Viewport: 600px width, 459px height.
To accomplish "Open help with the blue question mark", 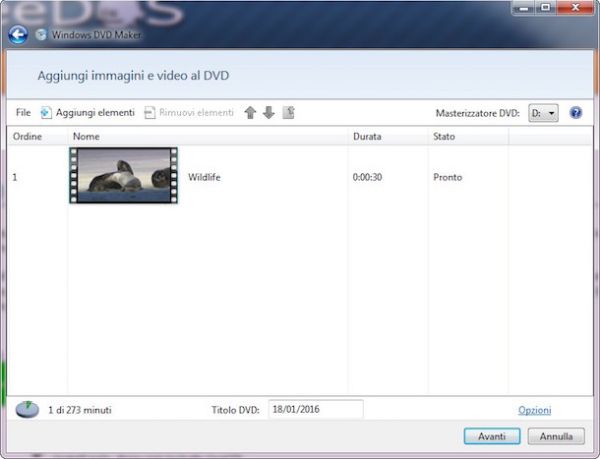I will 575,113.
